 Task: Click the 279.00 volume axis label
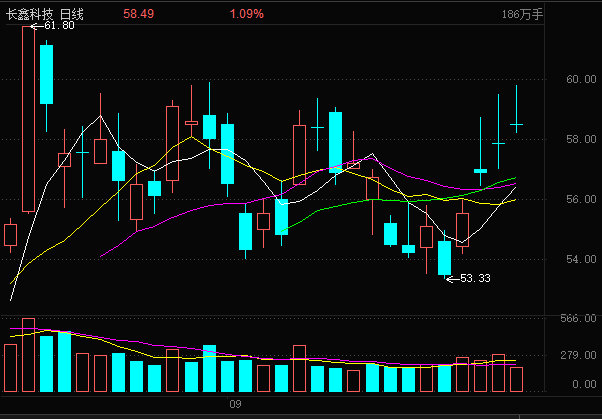point(579,356)
